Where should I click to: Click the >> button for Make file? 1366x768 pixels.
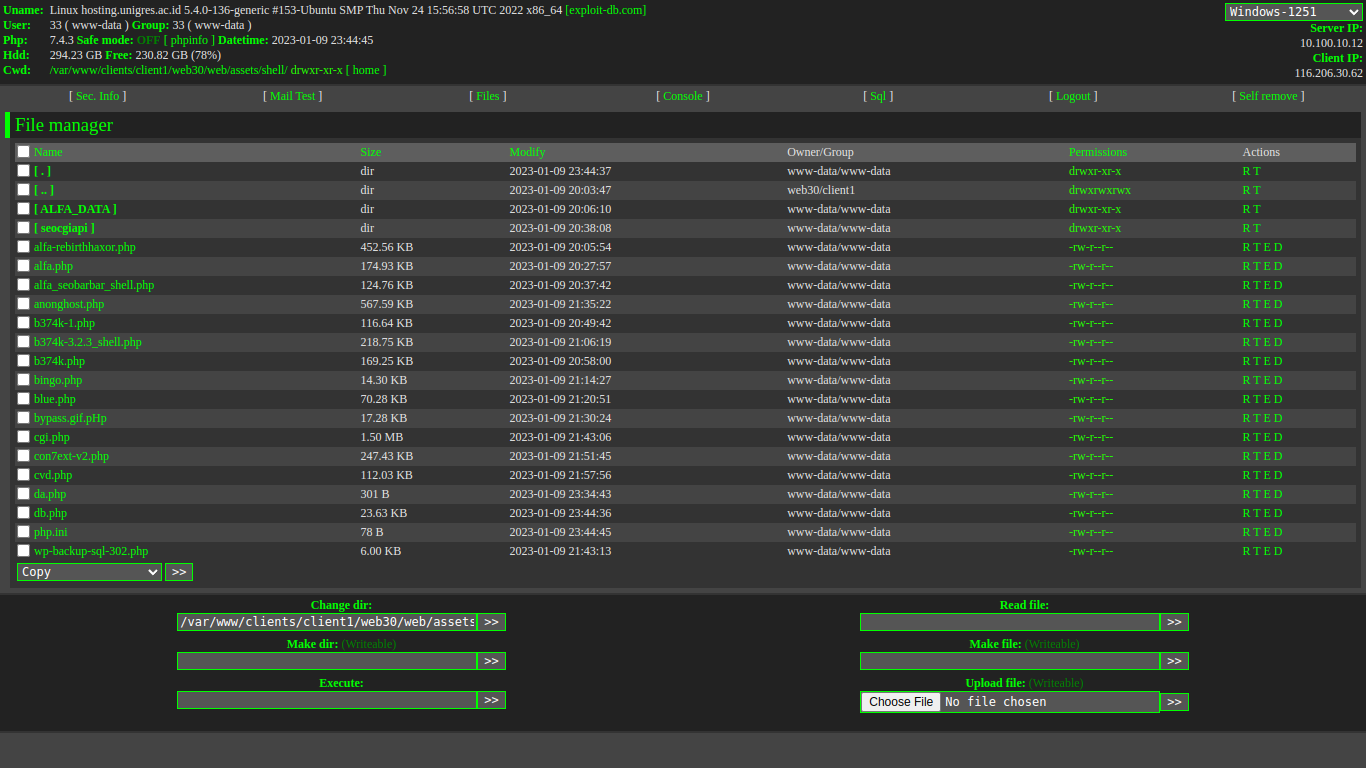point(1174,661)
